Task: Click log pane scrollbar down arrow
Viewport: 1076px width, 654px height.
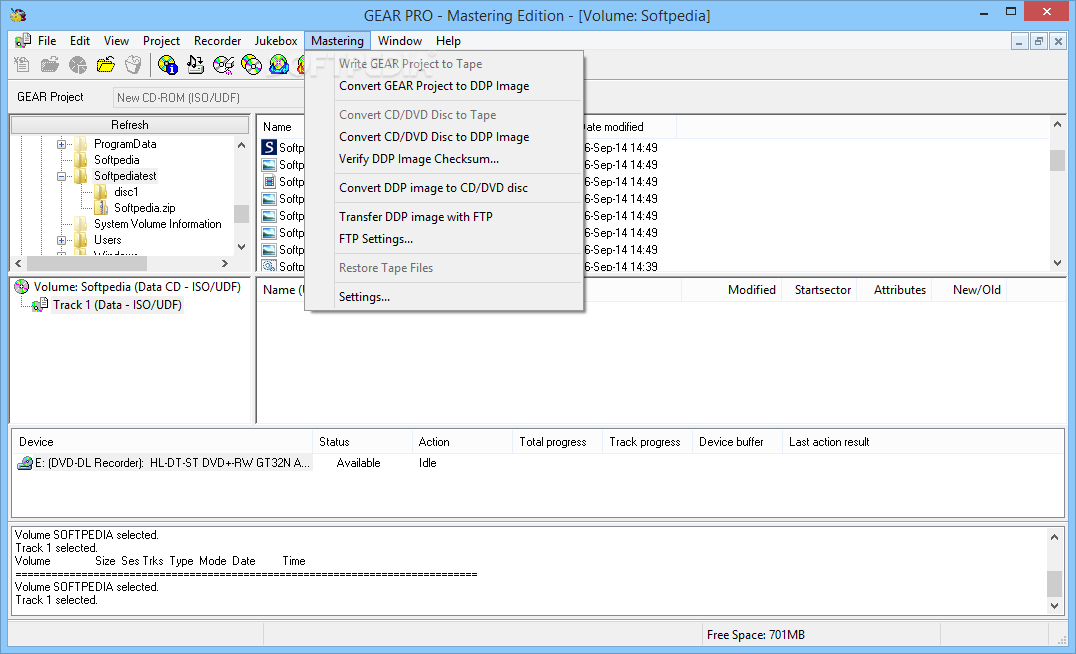Action: click(1055, 606)
